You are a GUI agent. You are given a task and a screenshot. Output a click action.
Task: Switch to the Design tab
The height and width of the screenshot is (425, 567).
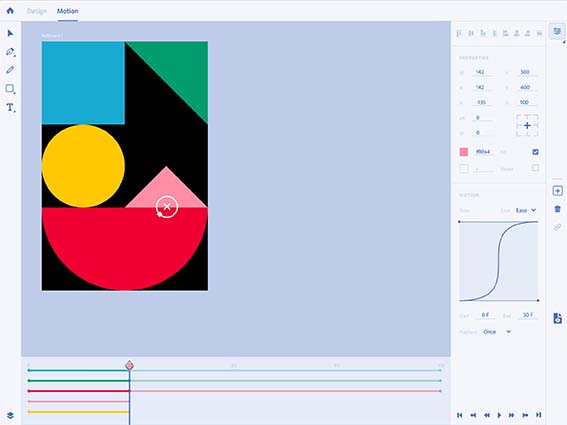(37, 11)
